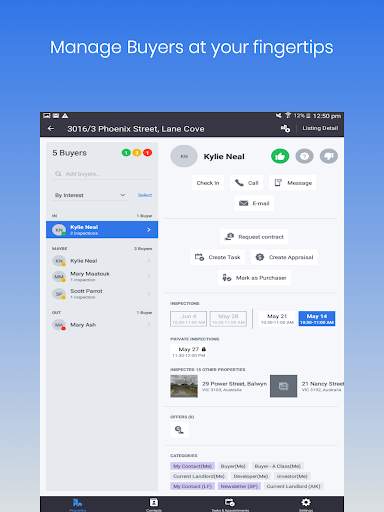Set Kylie Neal interest to maybe
The height and width of the screenshot is (512, 384).
[304, 156]
